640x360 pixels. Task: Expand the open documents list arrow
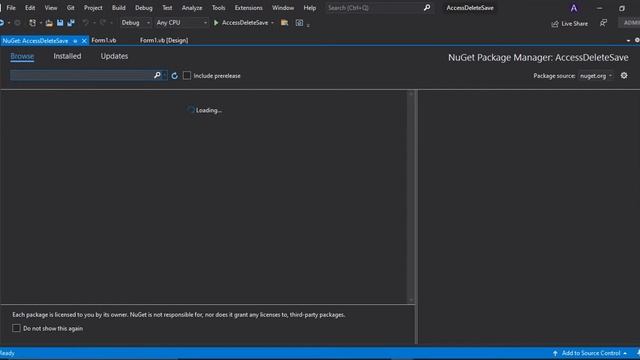(628, 40)
